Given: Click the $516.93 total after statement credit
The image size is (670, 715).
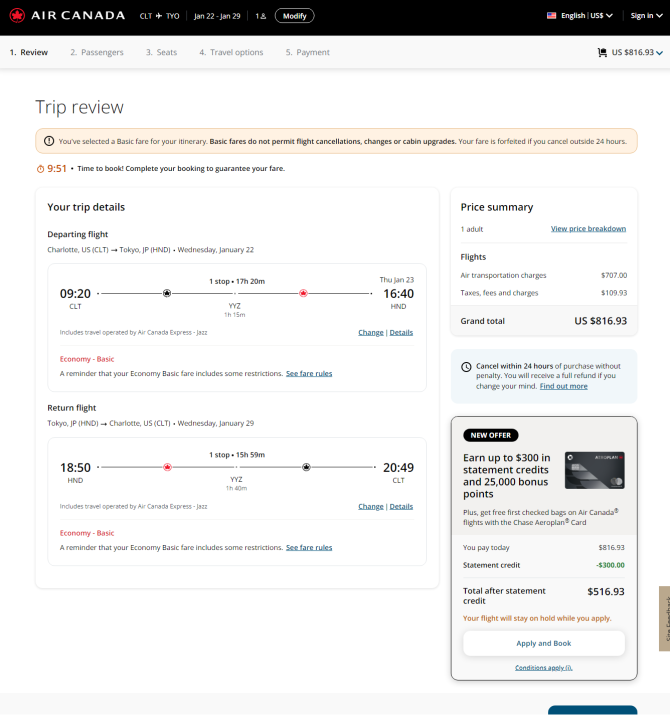Looking at the screenshot, I should point(606,592).
